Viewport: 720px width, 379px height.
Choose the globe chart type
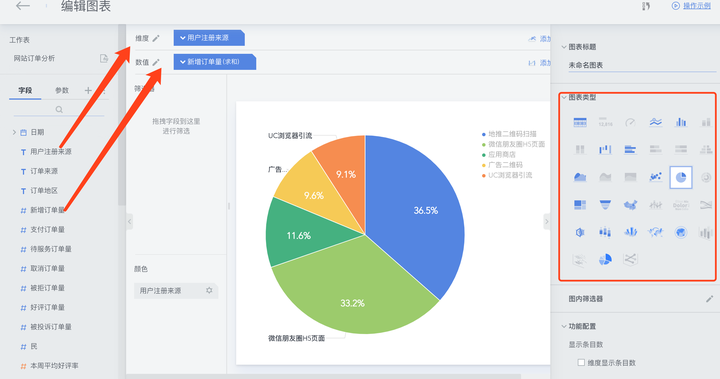point(681,232)
